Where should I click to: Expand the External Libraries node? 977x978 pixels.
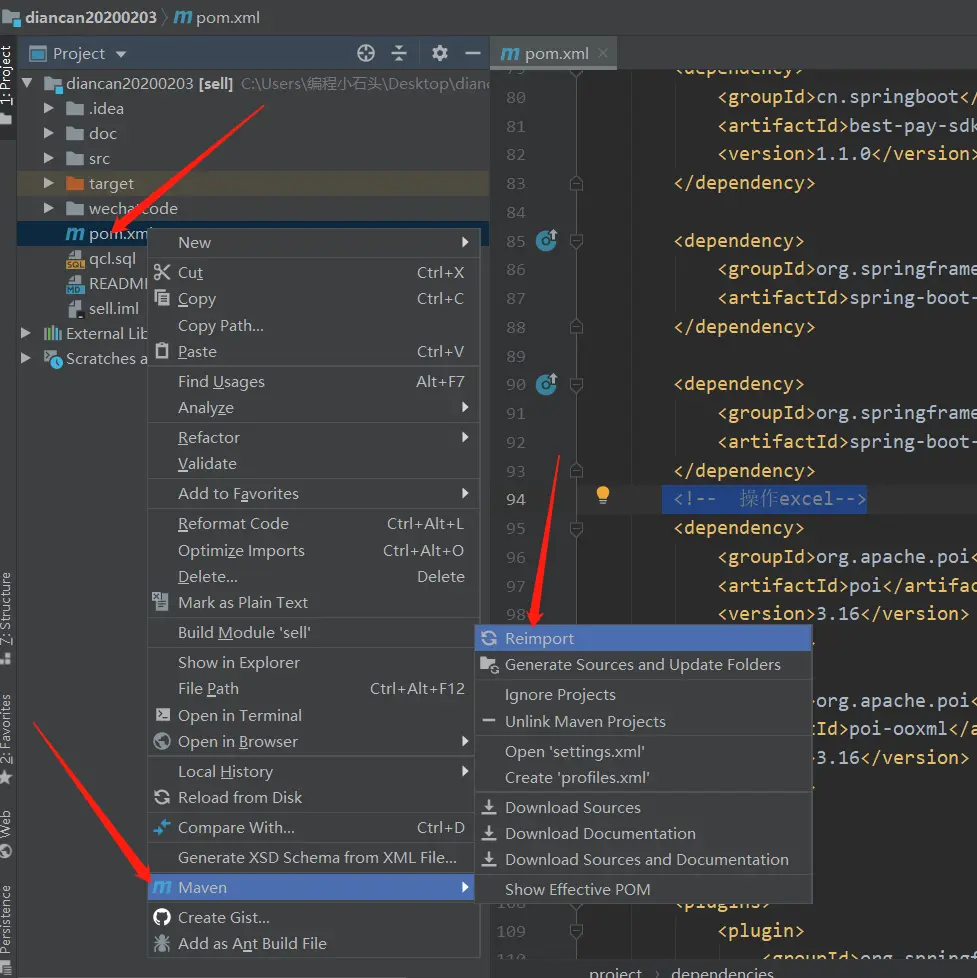coord(26,333)
